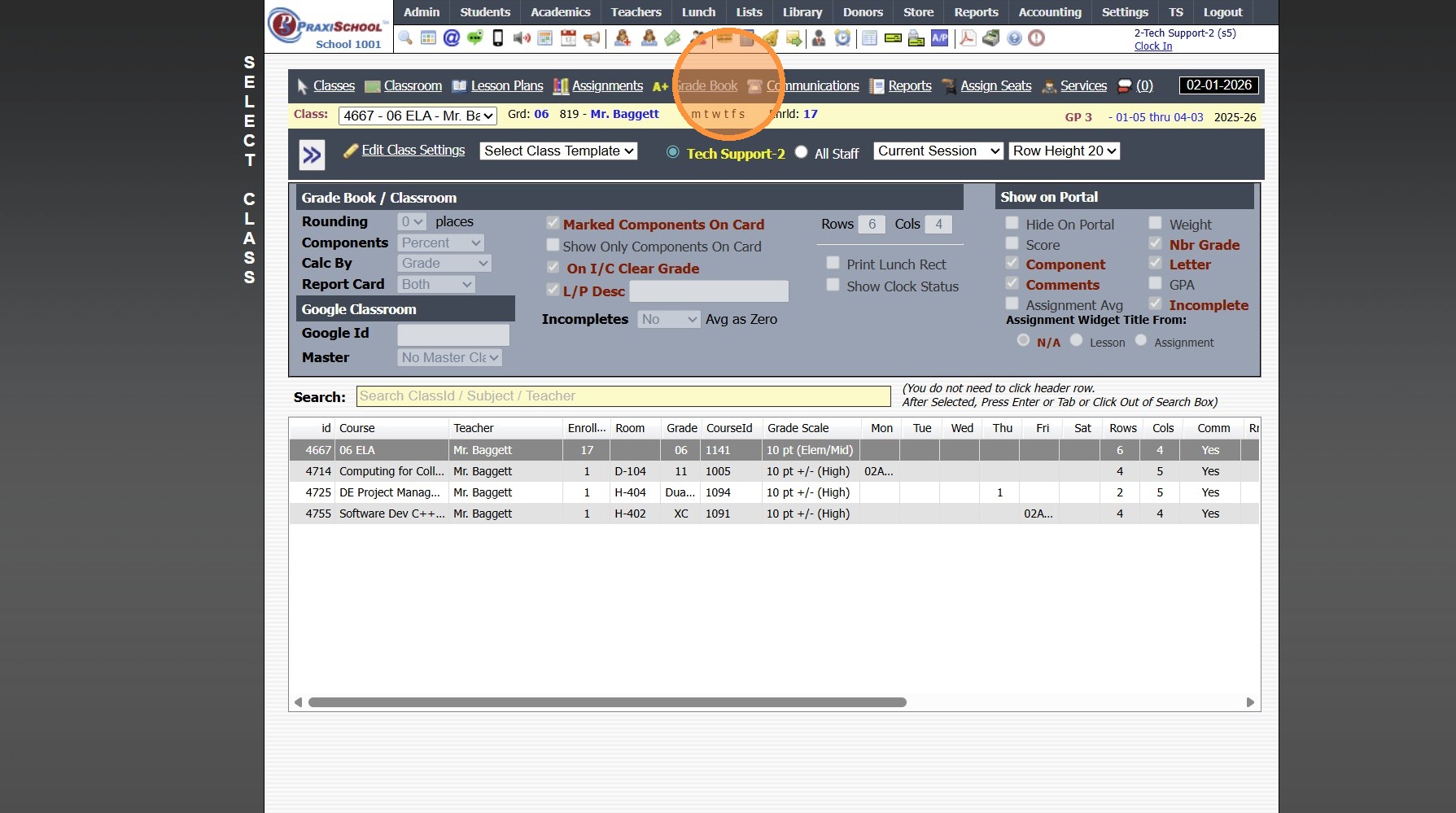Open the Row Height 20 dropdown
This screenshot has width=1456, height=813.
click(1065, 151)
